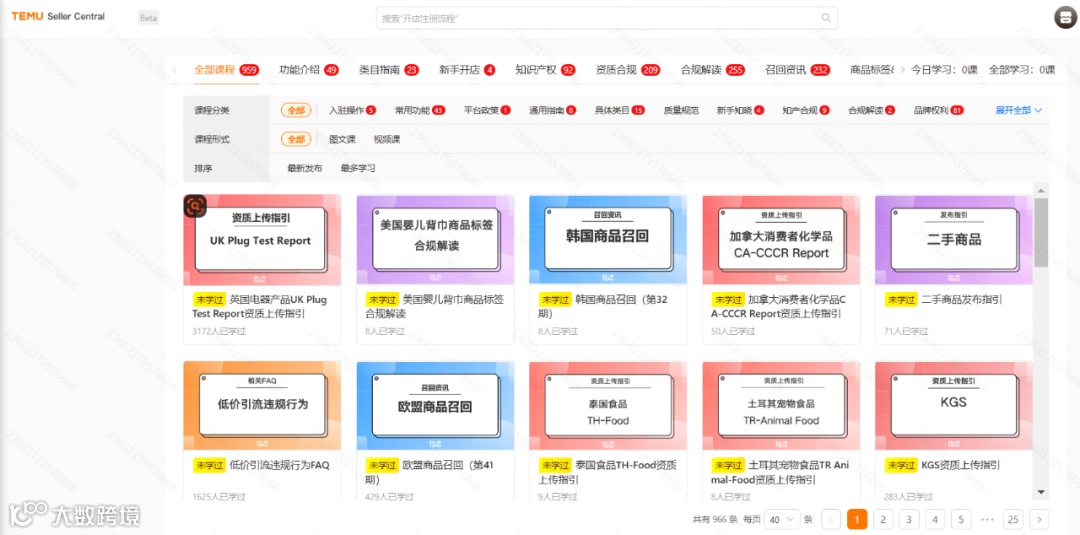Switch to 召回资讯 tab
The image size is (1080, 535).
click(x=798, y=70)
